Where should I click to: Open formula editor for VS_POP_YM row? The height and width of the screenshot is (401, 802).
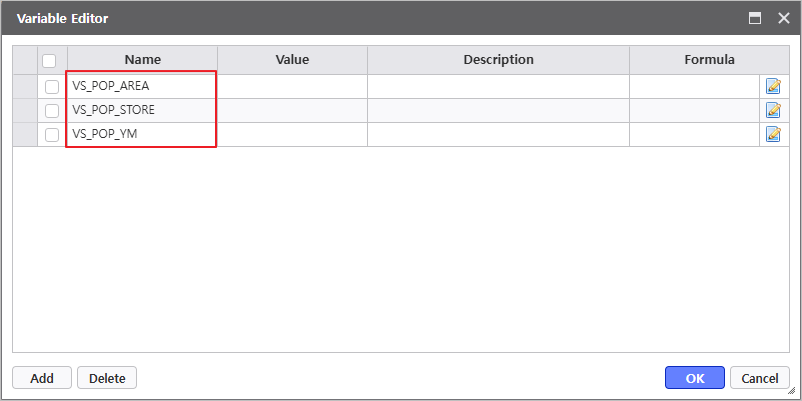pyautogui.click(x=773, y=134)
